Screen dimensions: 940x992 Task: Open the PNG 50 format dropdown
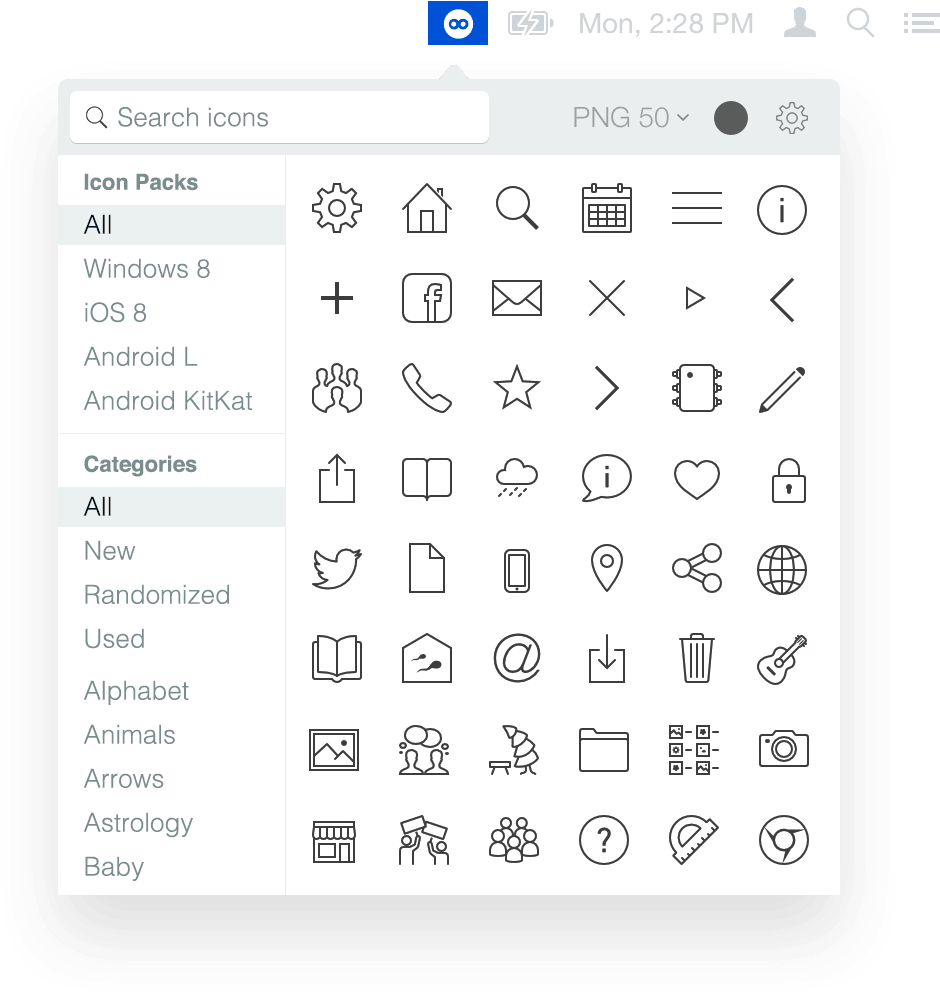[630, 118]
